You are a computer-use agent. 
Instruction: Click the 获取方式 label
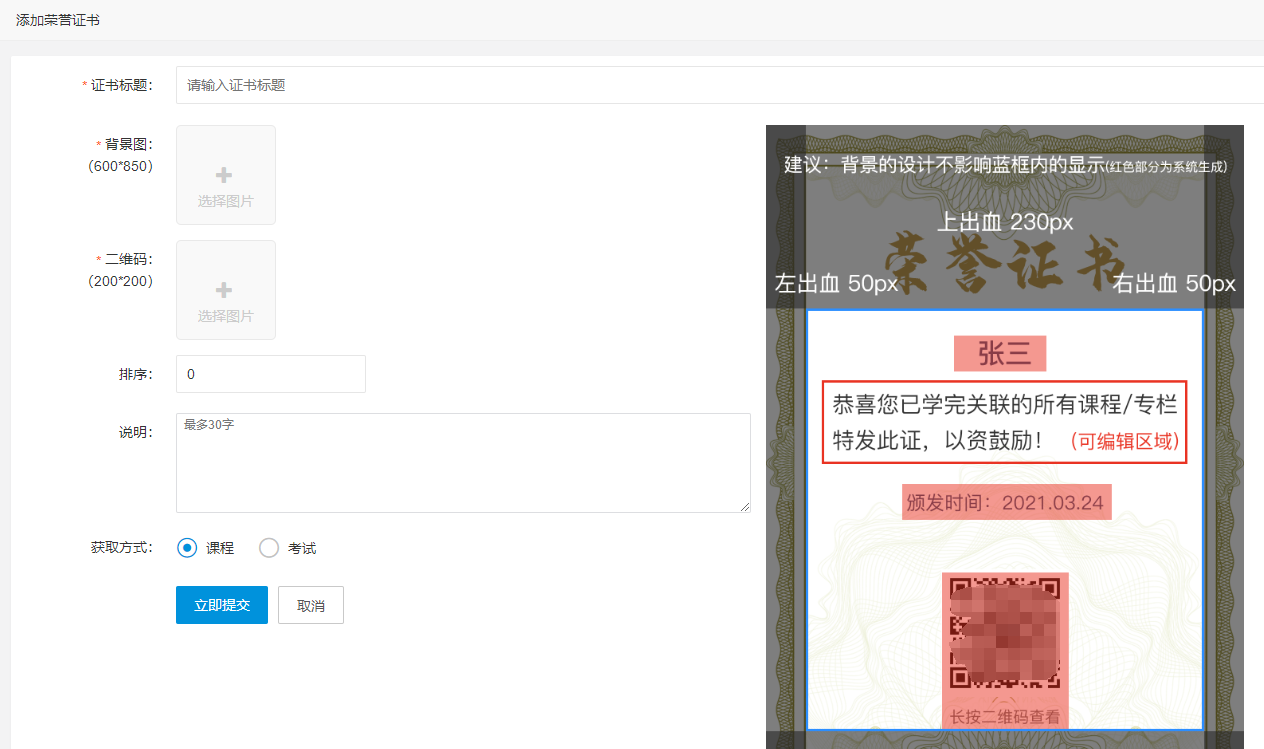(x=121, y=548)
